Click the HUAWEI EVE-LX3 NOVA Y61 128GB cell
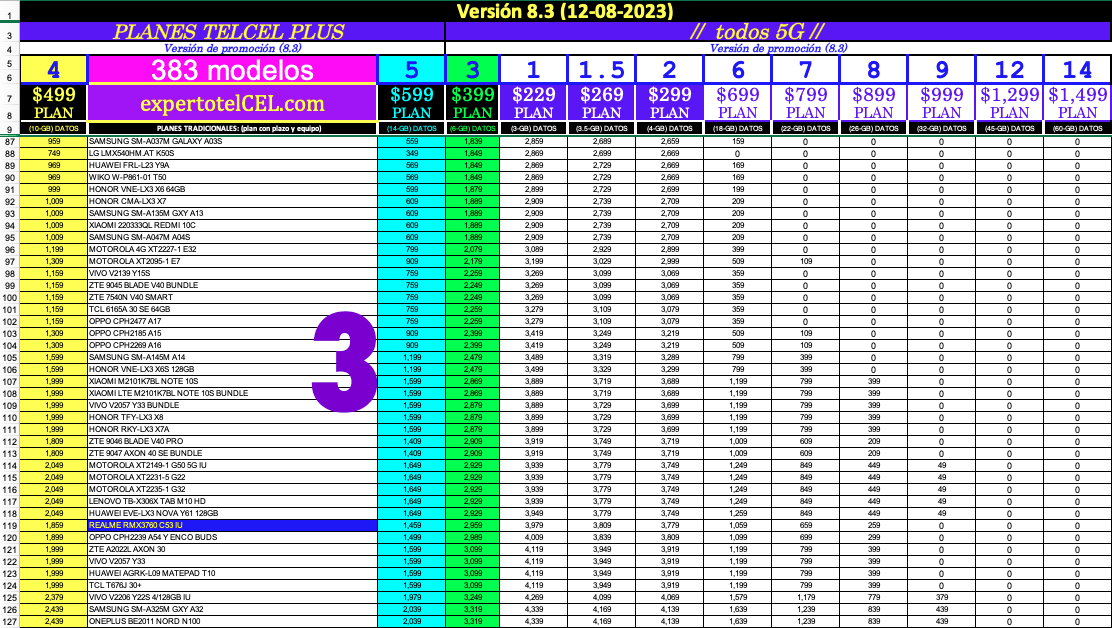The image size is (1112, 628). point(232,514)
